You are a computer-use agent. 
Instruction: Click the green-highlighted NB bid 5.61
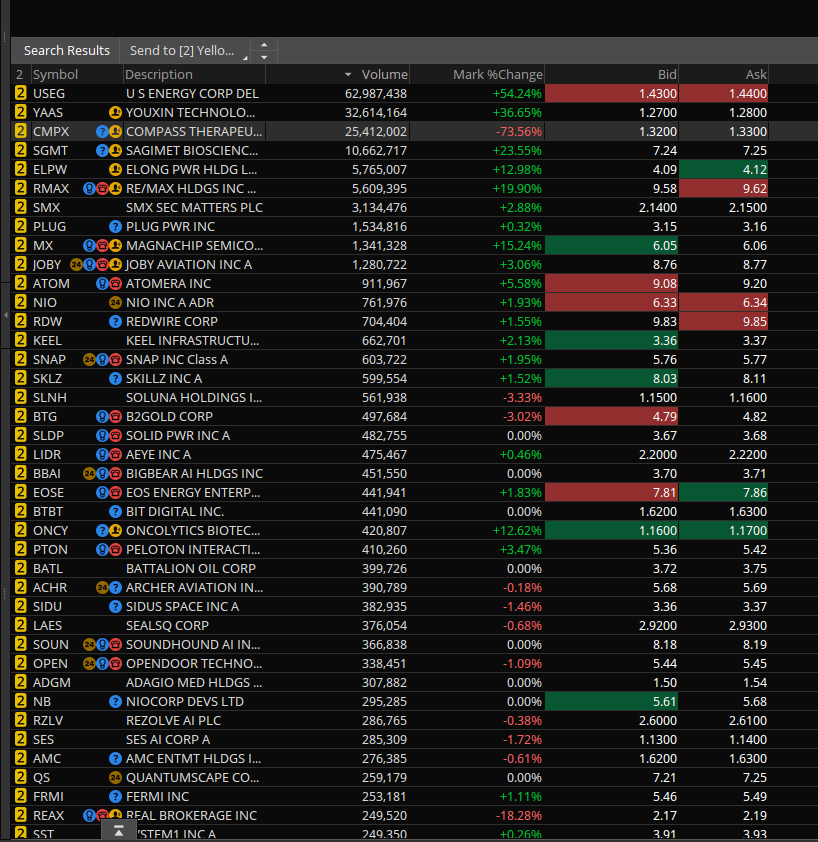coord(612,702)
